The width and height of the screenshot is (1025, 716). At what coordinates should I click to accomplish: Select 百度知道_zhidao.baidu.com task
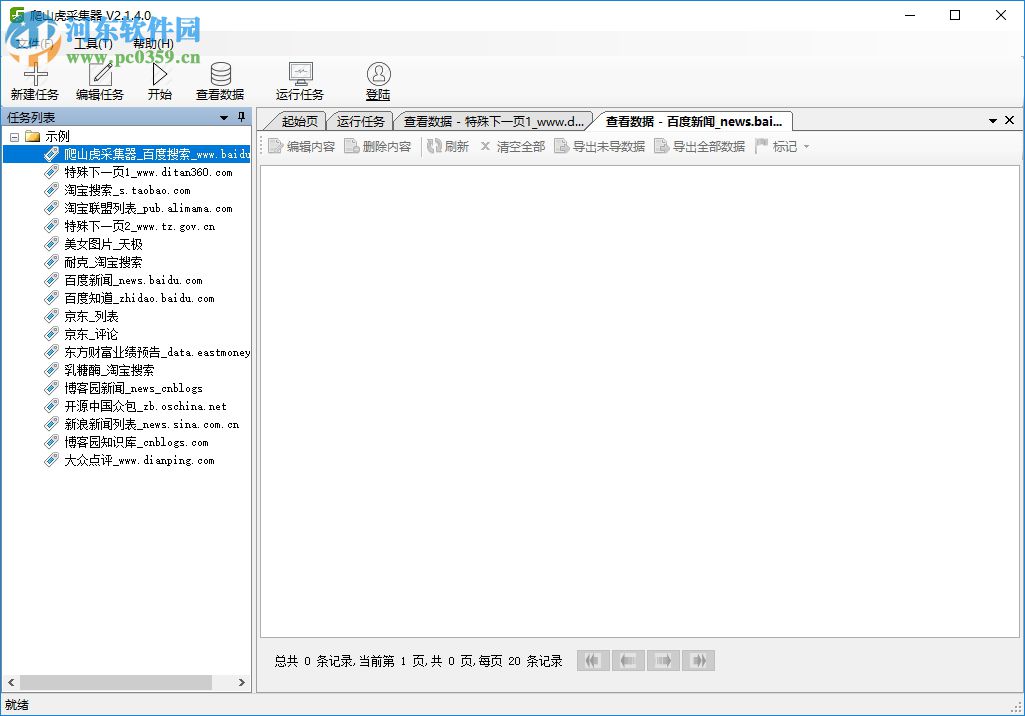coord(139,298)
